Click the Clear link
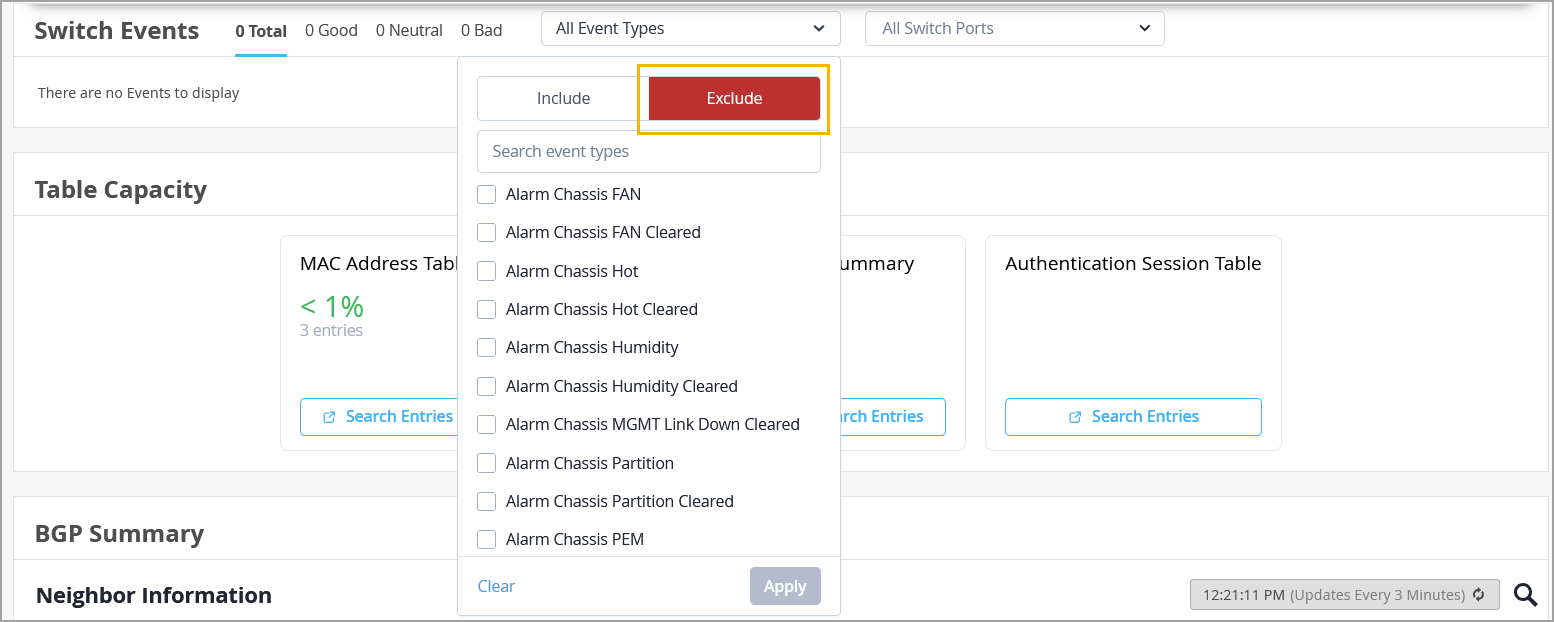 496,586
